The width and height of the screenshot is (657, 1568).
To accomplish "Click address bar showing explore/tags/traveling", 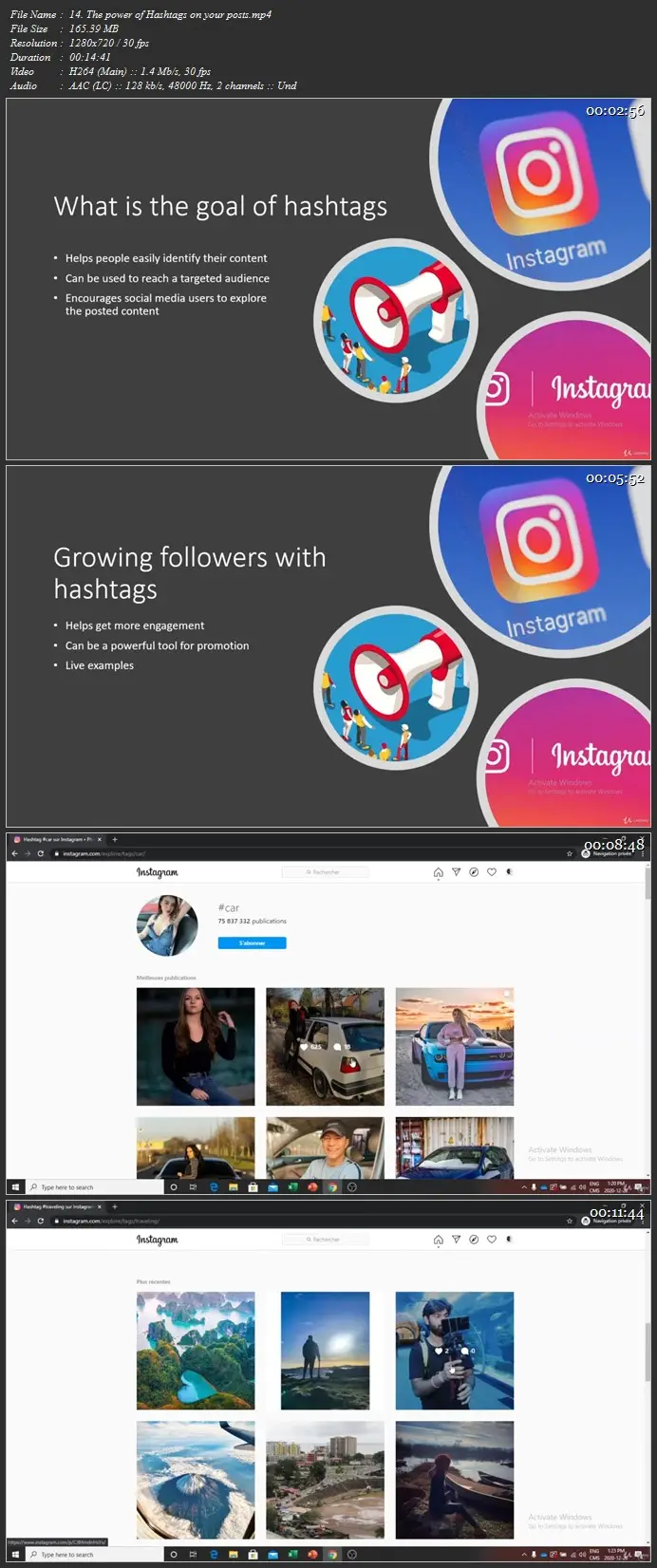I will click(x=304, y=1221).
